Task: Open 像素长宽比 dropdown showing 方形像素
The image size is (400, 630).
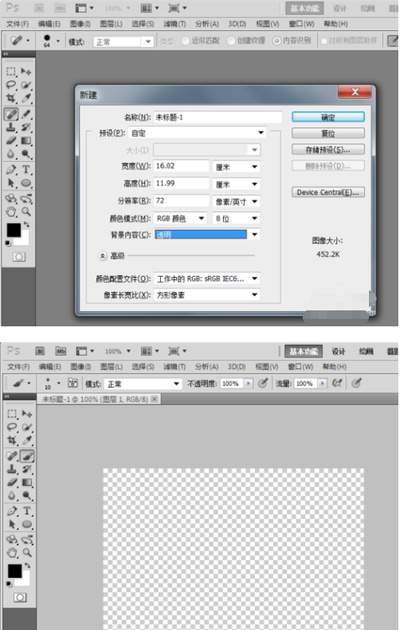Action: point(207,295)
